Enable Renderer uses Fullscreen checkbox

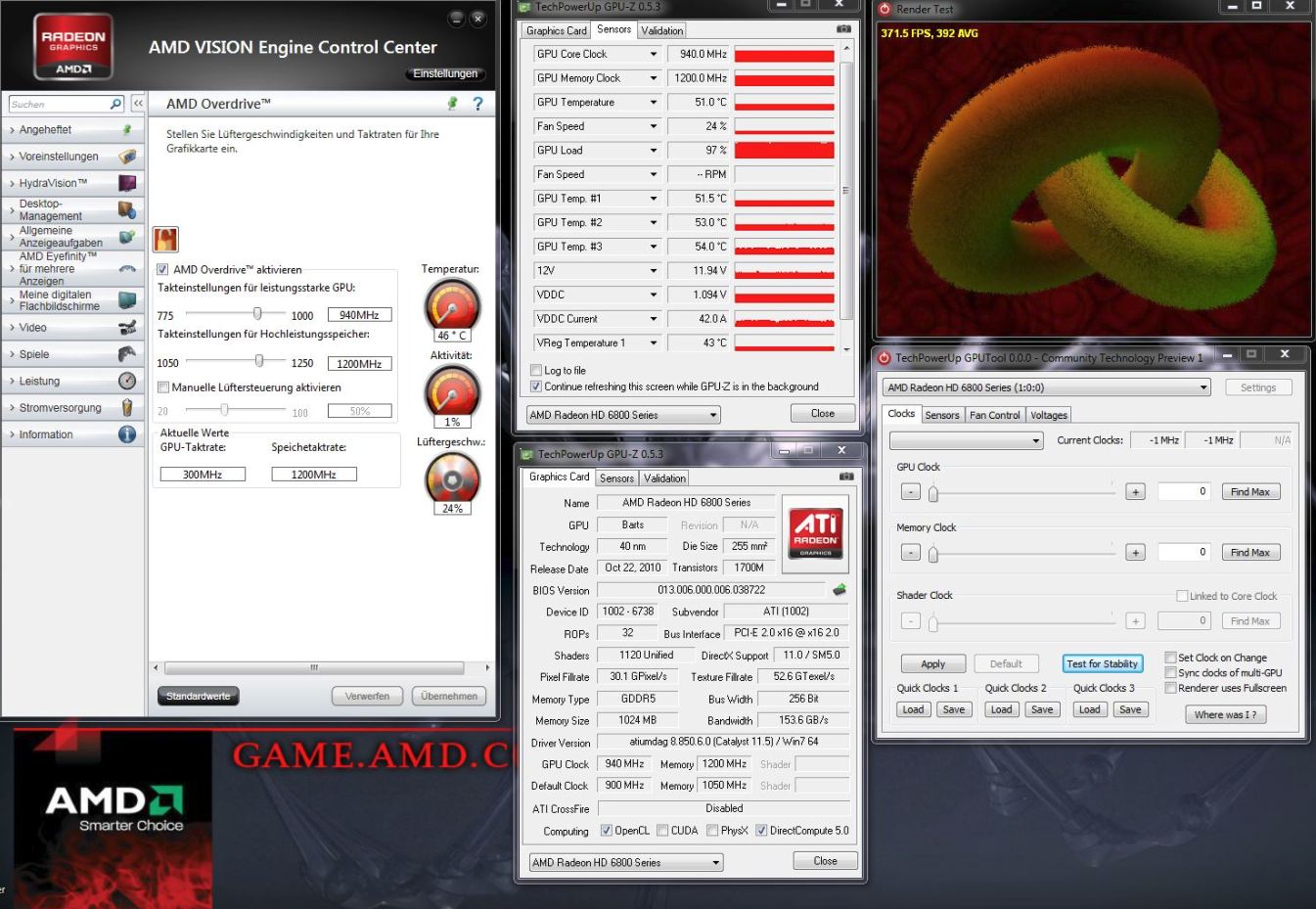[1170, 688]
